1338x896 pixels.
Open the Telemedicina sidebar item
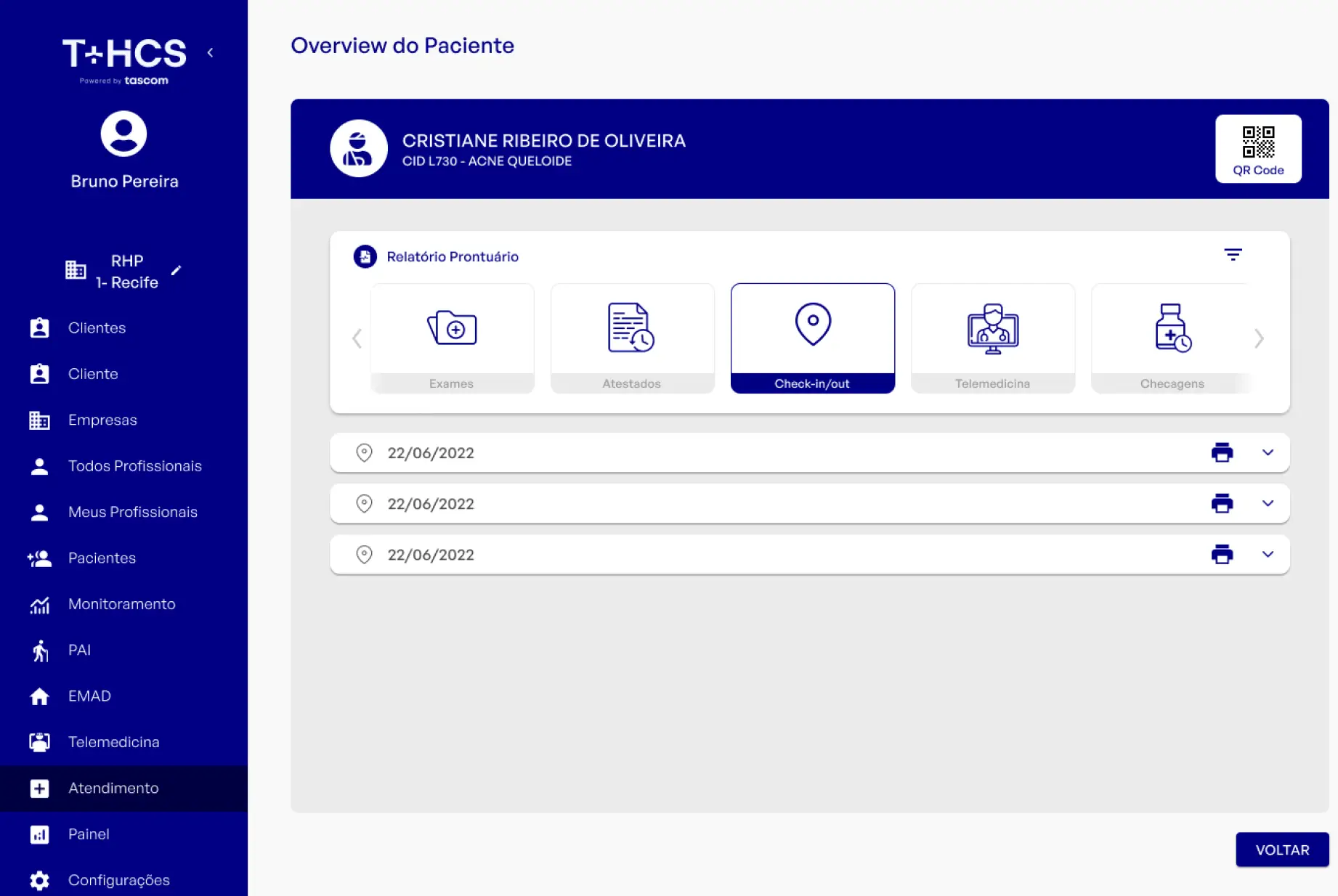point(123,742)
